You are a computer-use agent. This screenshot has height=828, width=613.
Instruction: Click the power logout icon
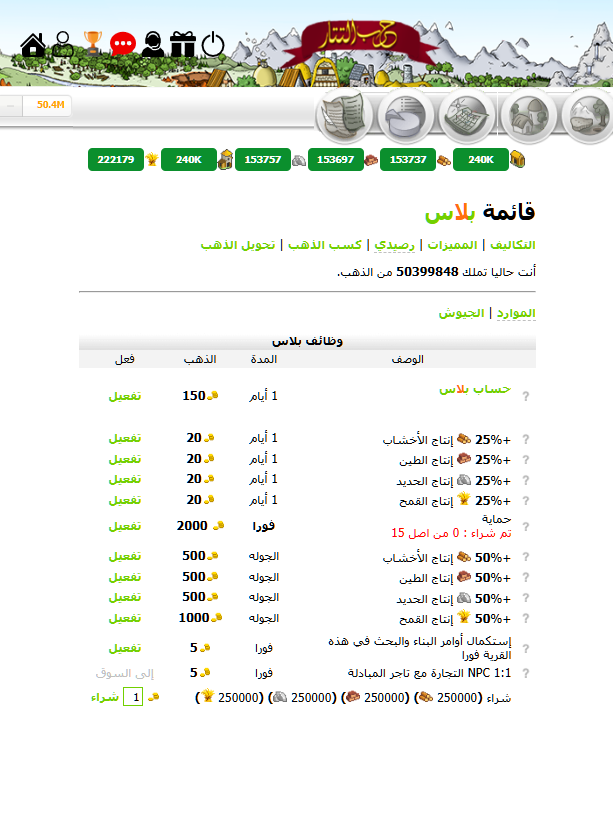pyautogui.click(x=213, y=44)
